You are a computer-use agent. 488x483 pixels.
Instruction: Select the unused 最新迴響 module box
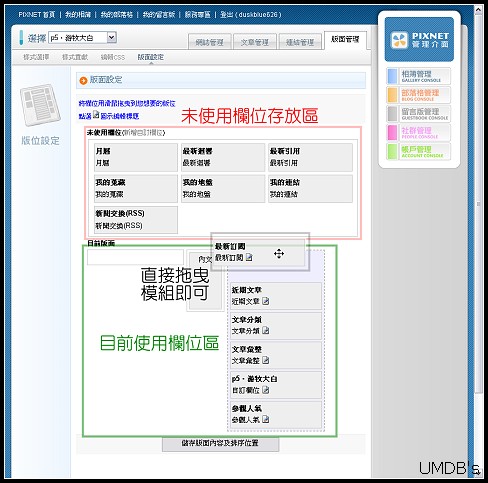click(x=223, y=157)
